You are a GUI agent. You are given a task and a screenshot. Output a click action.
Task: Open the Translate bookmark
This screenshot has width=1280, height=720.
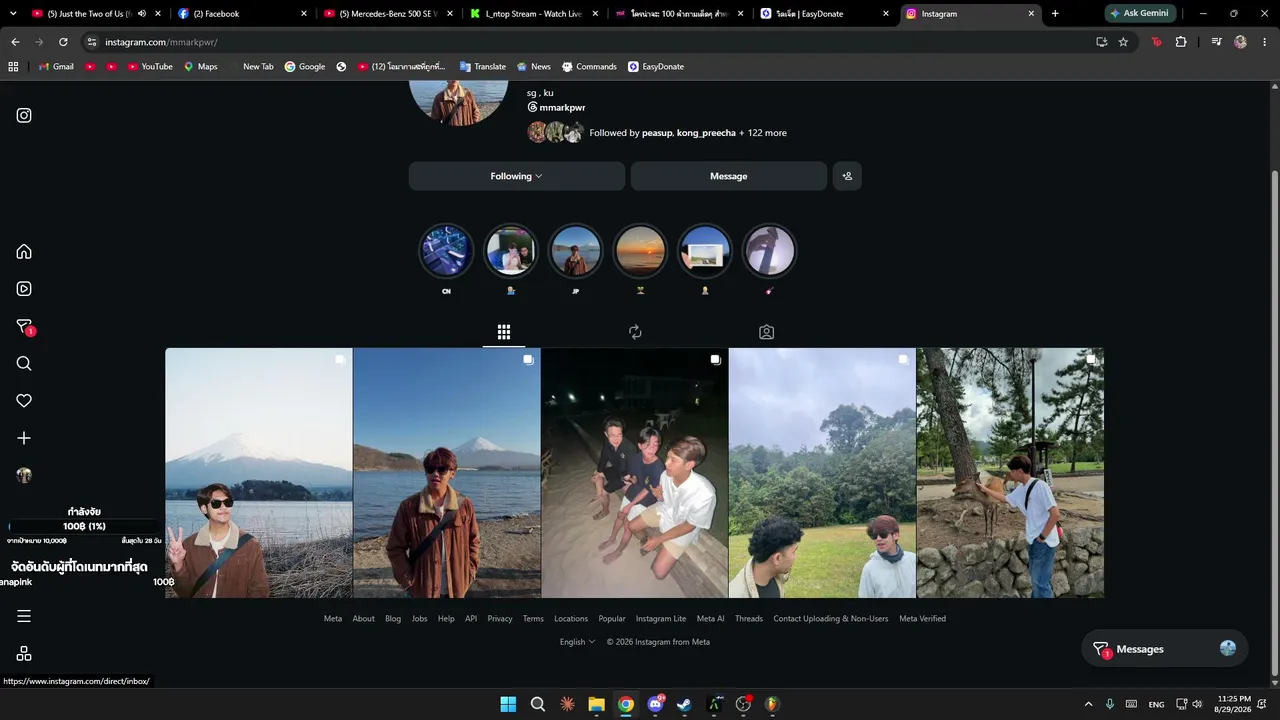coord(482,67)
